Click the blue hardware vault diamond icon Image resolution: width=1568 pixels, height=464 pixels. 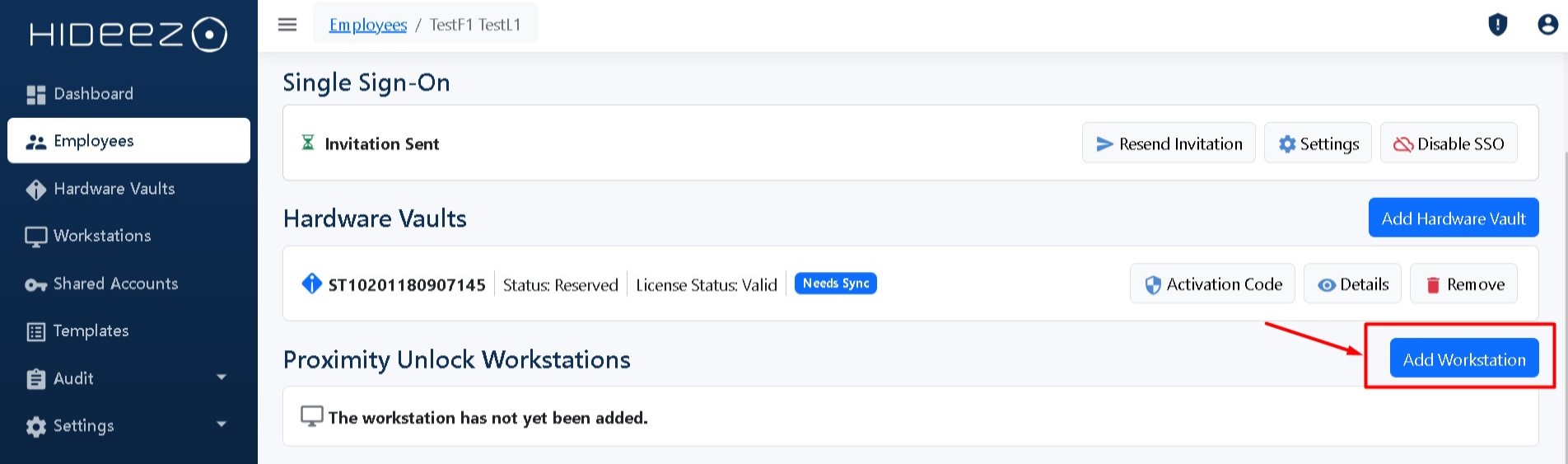(x=311, y=284)
